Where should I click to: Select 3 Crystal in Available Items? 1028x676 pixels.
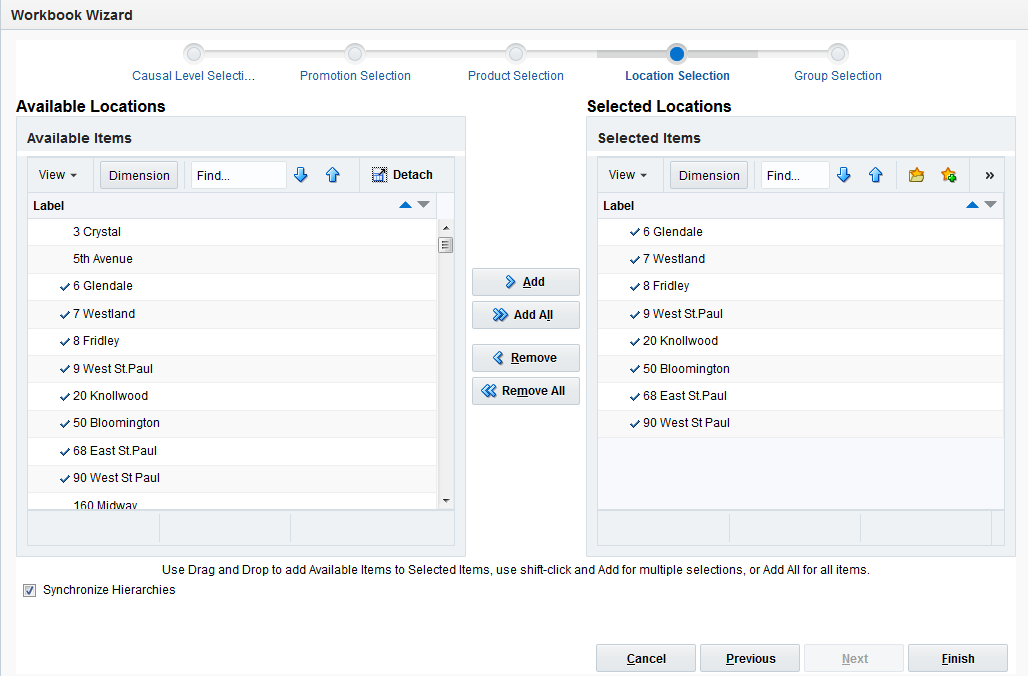pos(232,232)
